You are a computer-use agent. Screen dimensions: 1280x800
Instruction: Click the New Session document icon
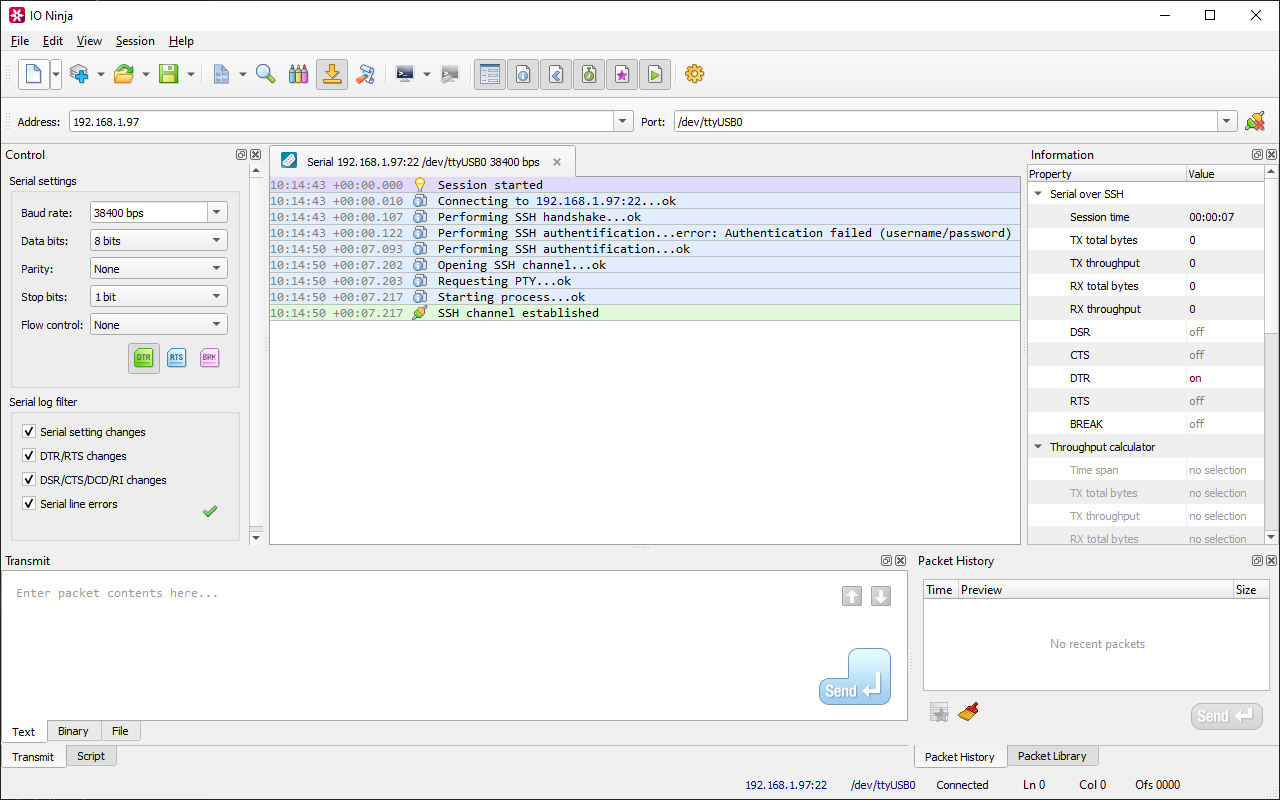pyautogui.click(x=34, y=74)
